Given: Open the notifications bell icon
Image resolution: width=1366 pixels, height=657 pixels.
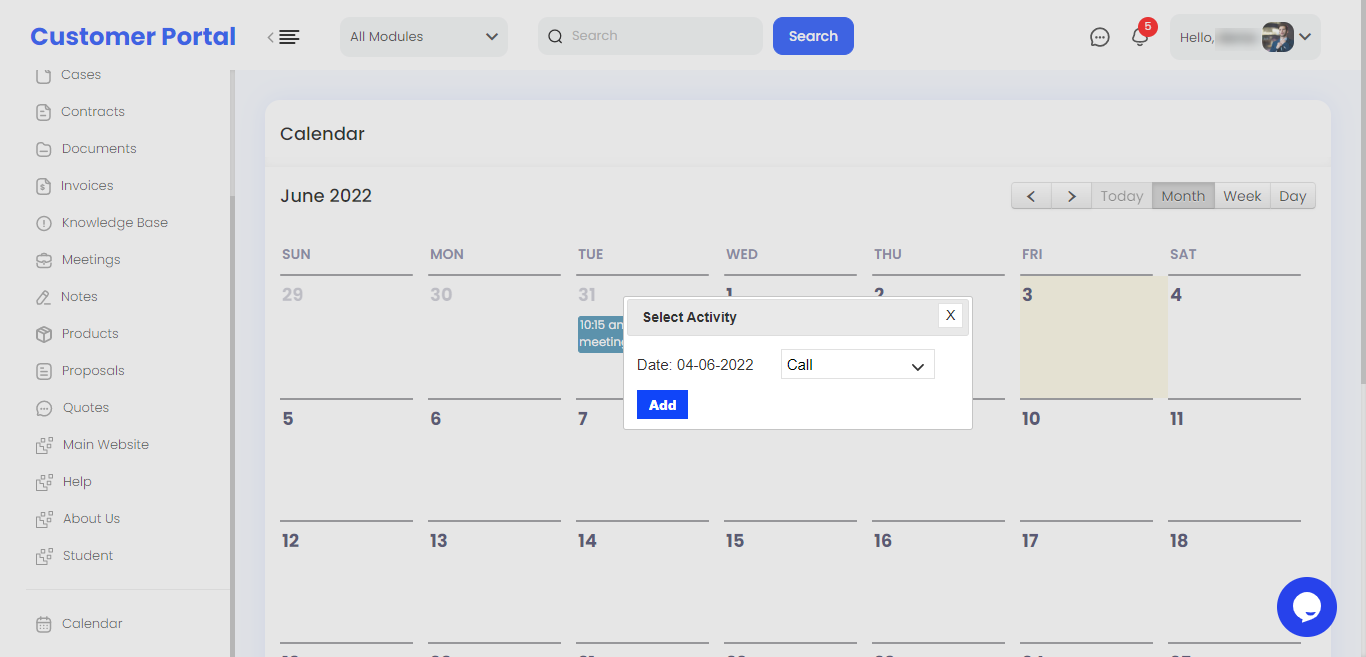Looking at the screenshot, I should (x=1139, y=37).
